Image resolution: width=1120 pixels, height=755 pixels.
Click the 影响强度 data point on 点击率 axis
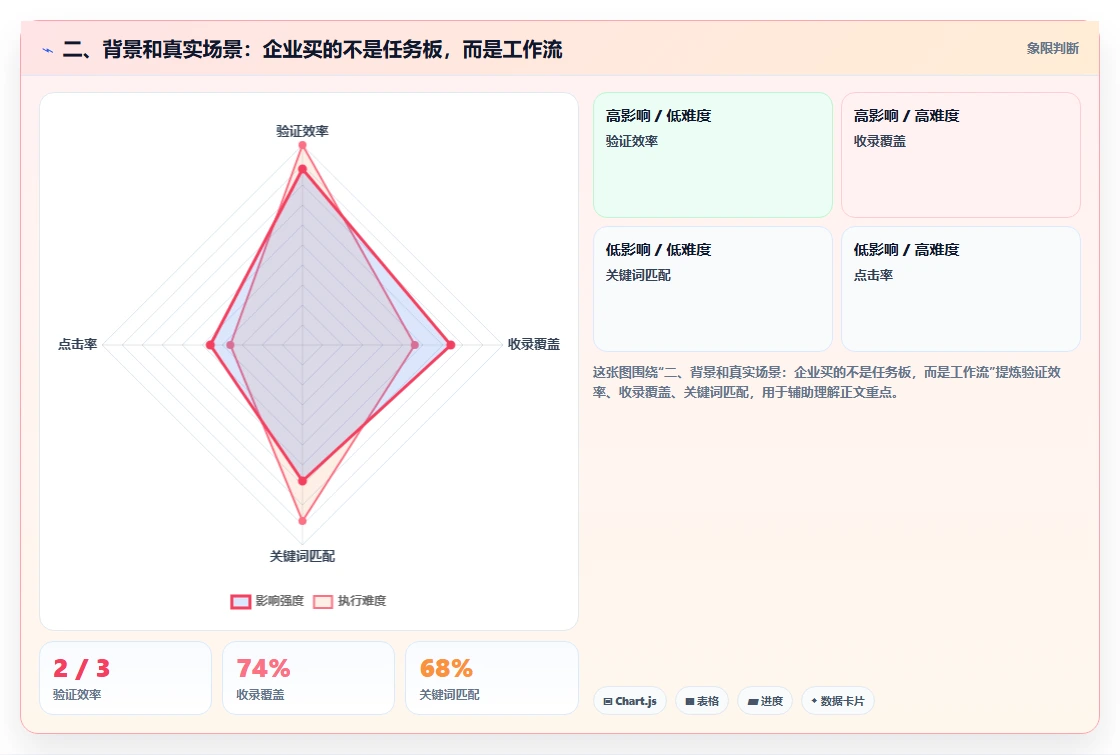210,345
